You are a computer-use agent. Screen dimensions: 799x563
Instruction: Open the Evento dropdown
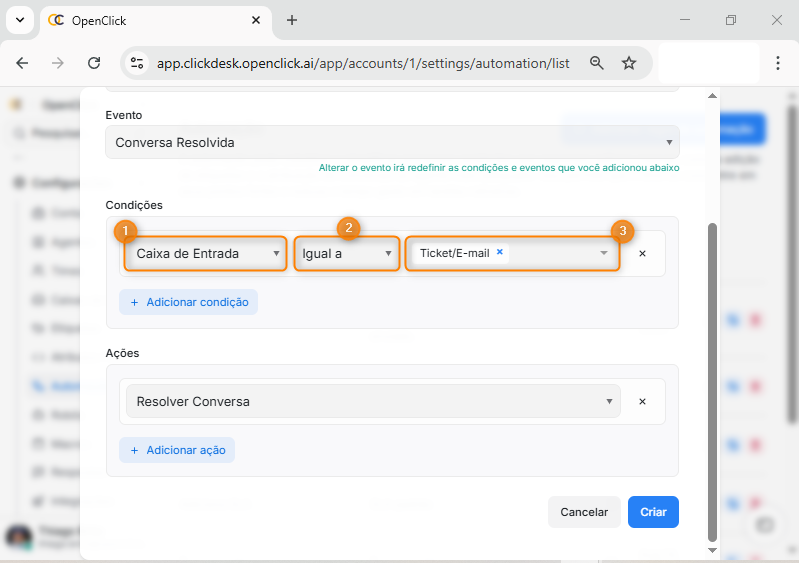click(x=391, y=143)
